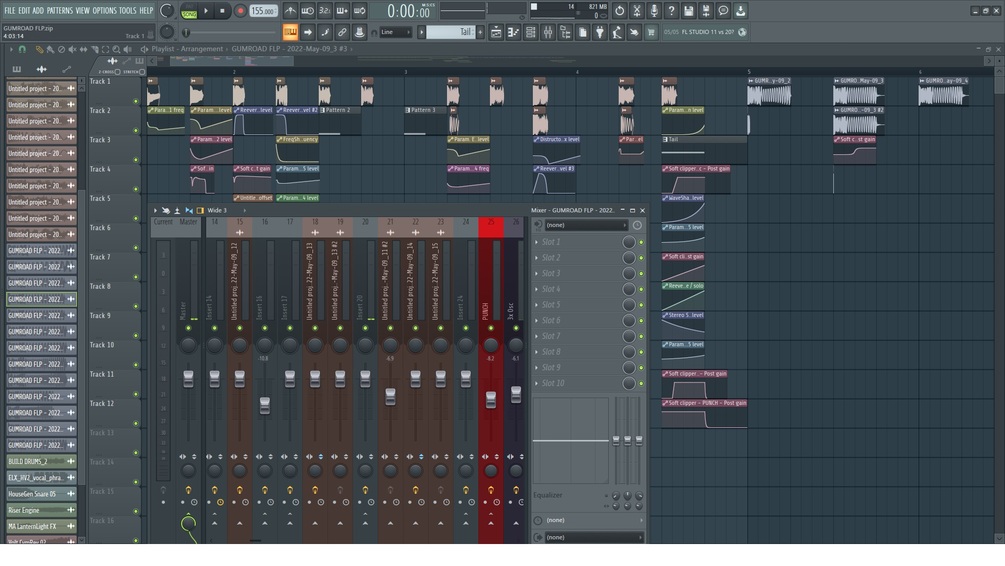The width and height of the screenshot is (1005, 566).
Task: Select the paint brush tool in Playlist
Action: pyautogui.click(x=50, y=49)
